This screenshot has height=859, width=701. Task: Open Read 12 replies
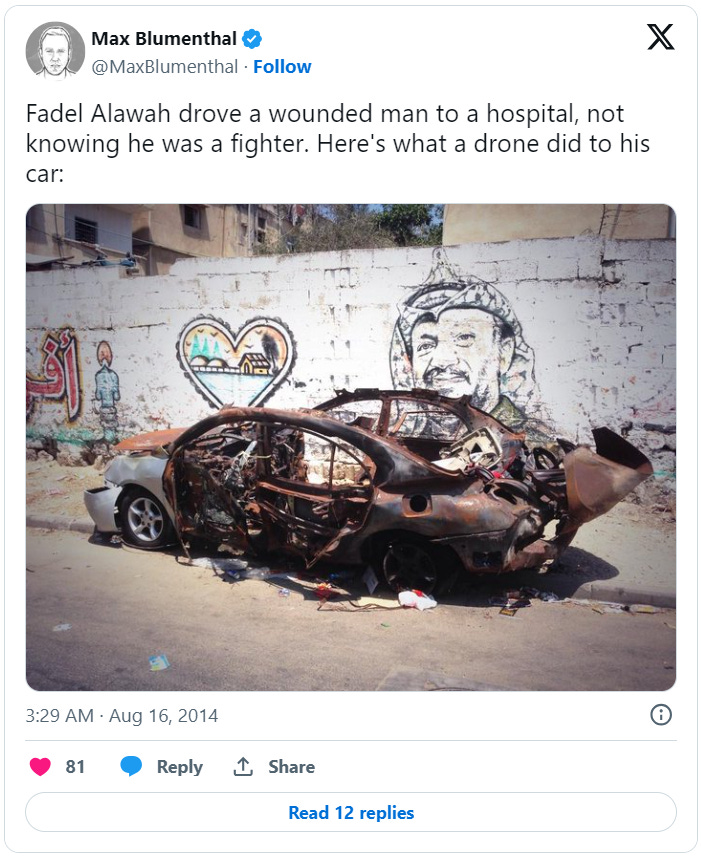[x=351, y=812]
